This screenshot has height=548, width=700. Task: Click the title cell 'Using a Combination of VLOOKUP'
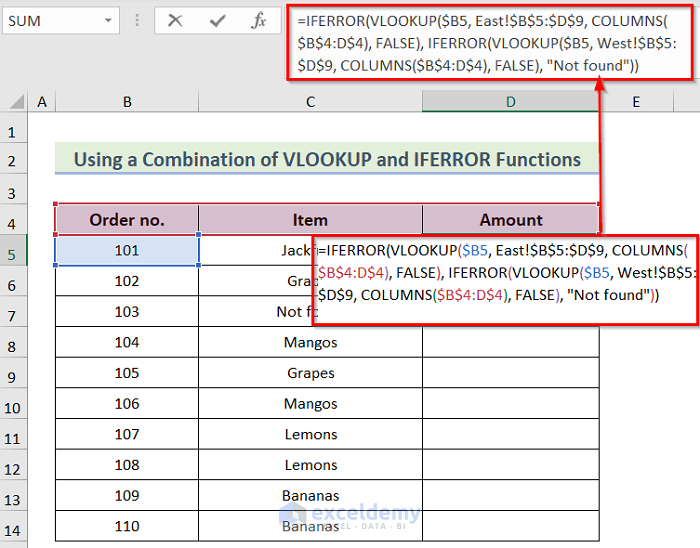tap(327, 159)
